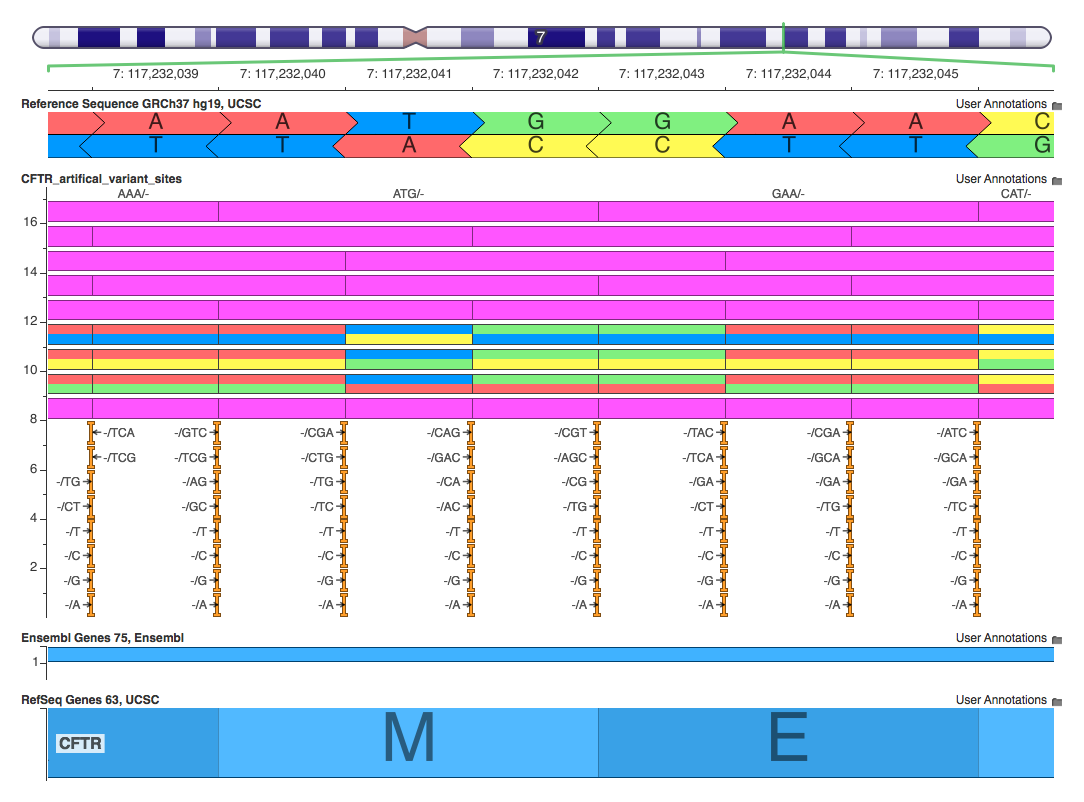Viewport: 1084px width, 802px height.
Task: Click the E codon block in the RefSeq track
Action: coord(786,742)
